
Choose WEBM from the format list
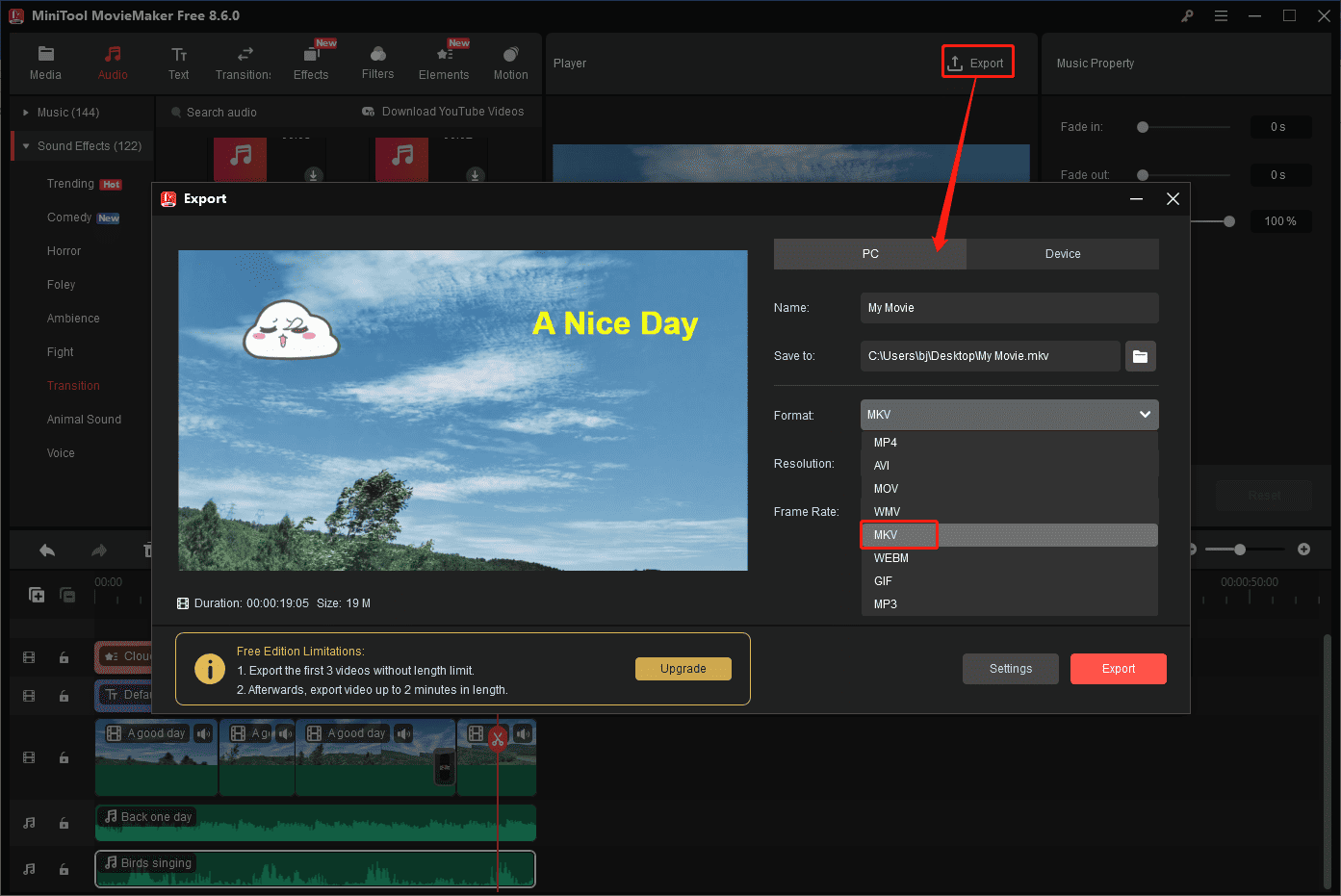coord(1009,558)
